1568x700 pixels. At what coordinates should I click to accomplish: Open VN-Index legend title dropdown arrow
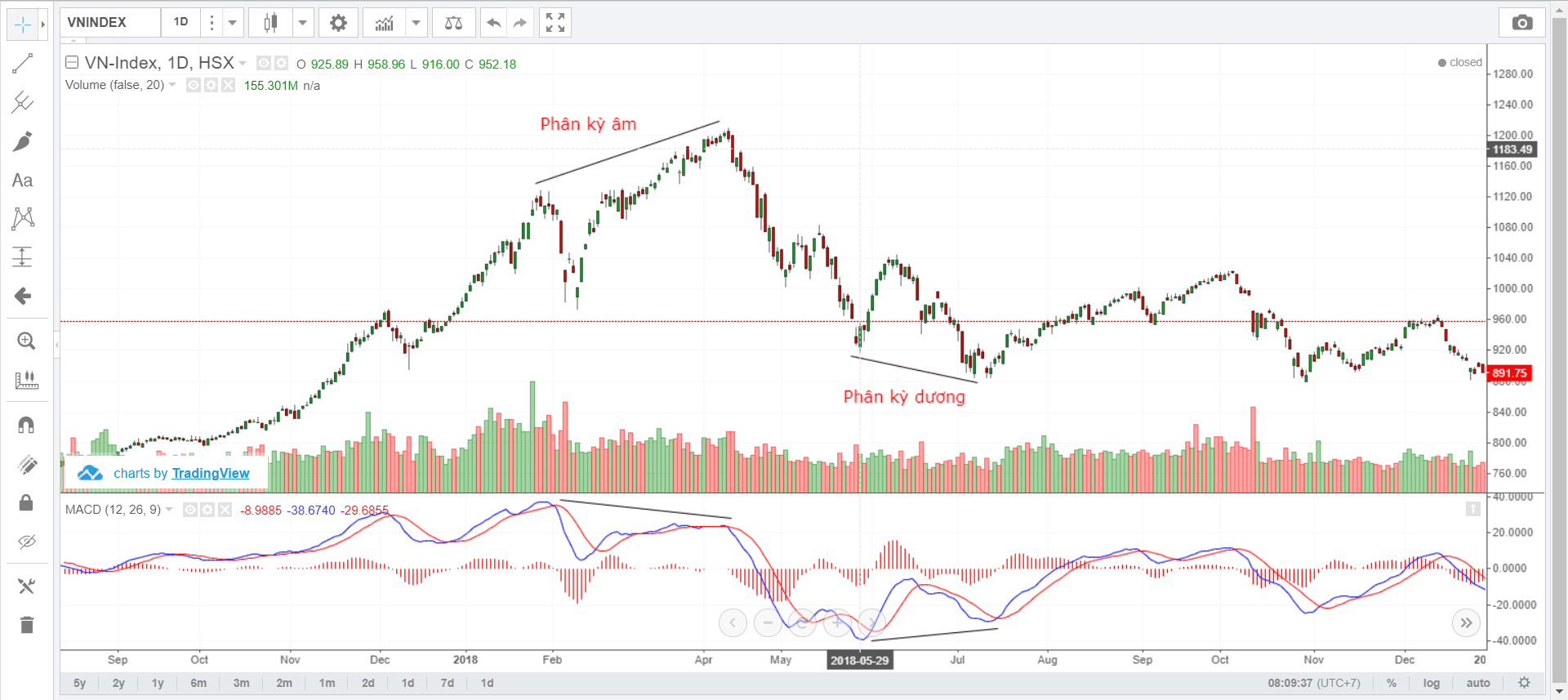click(x=243, y=64)
